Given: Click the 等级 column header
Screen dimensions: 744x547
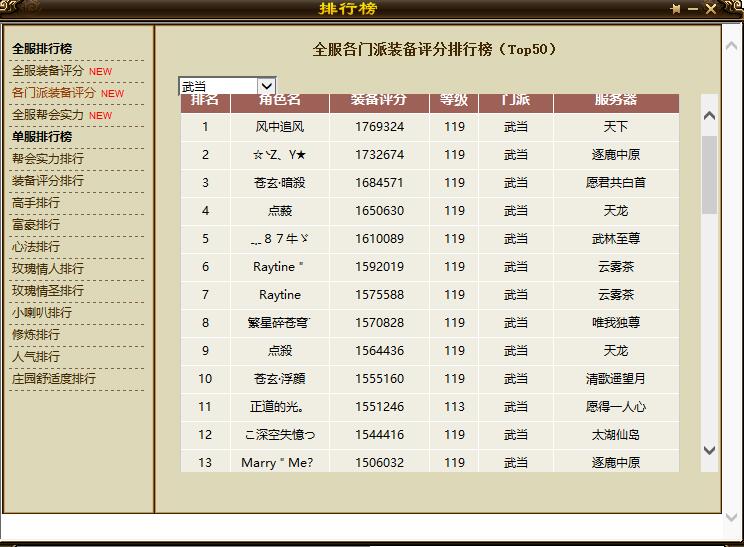Looking at the screenshot, I should 454,101.
